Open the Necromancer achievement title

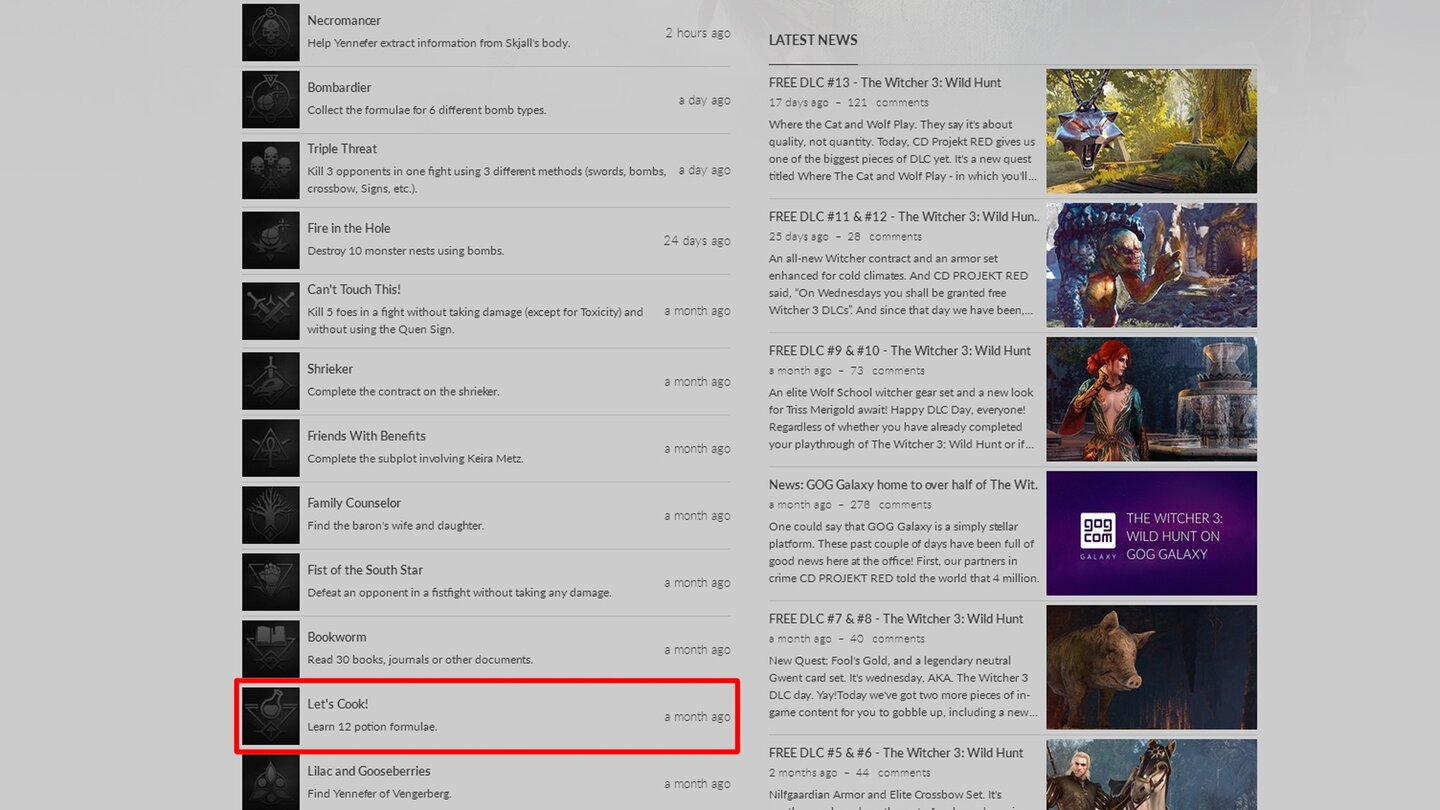(344, 21)
